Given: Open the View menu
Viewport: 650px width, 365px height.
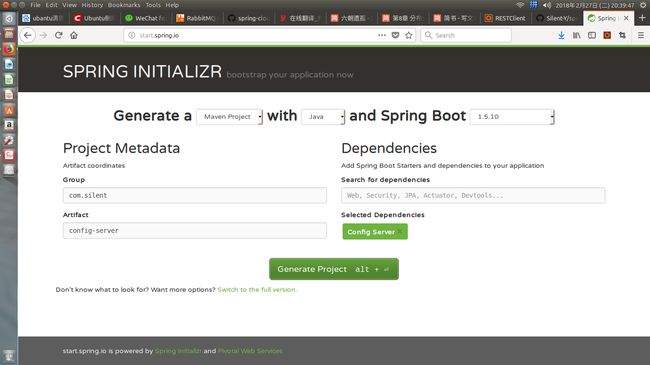Looking at the screenshot, I should (69, 5).
